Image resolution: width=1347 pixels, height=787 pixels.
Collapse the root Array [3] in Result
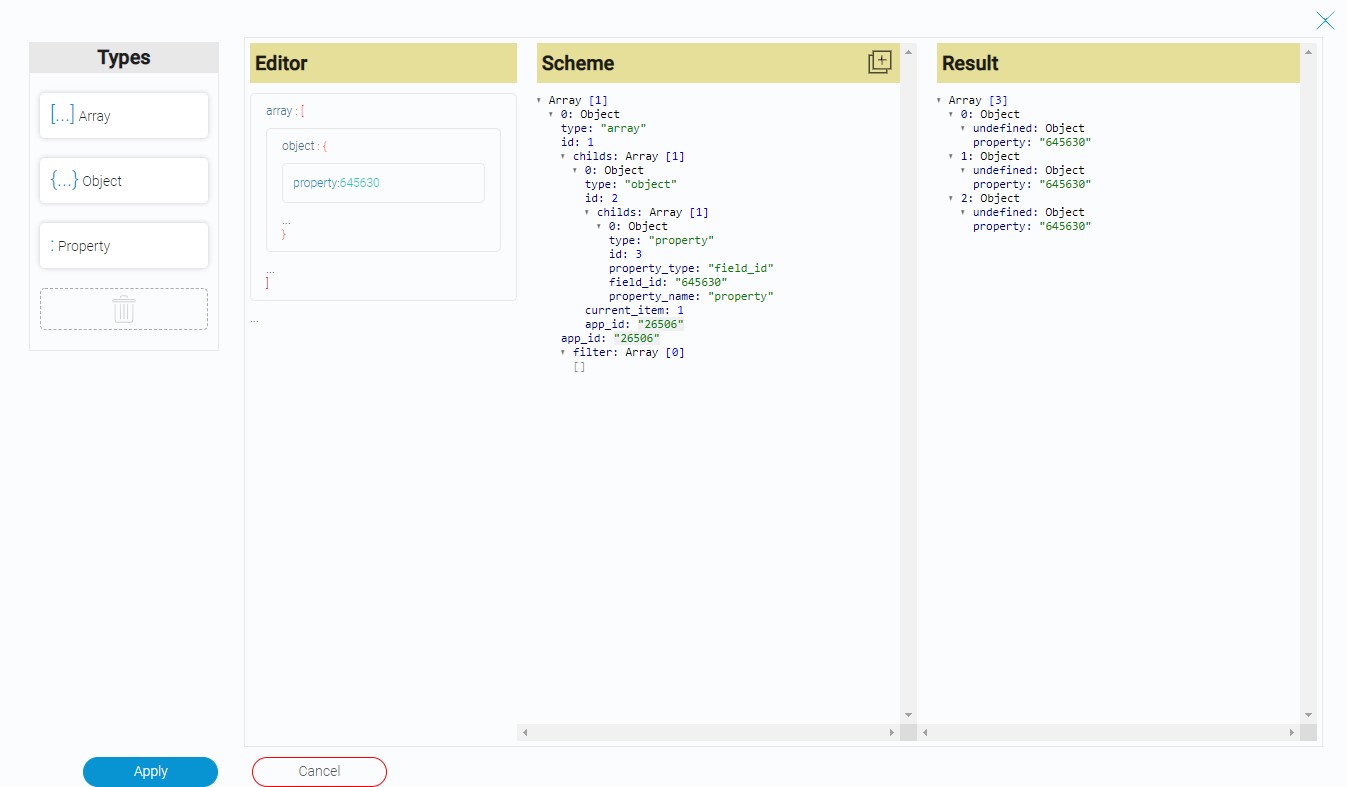pyautogui.click(x=940, y=100)
